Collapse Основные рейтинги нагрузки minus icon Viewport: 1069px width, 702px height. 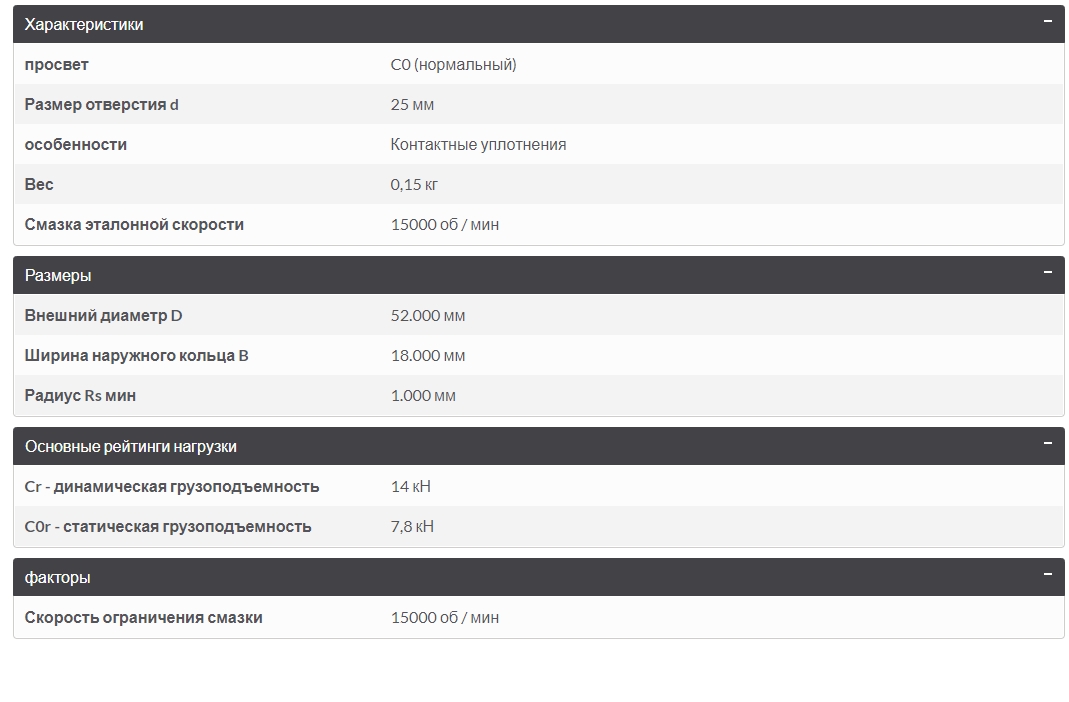[x=1048, y=444]
